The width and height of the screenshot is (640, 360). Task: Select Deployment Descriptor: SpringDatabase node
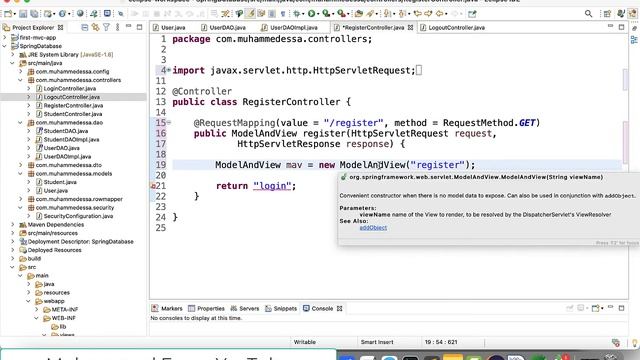coord(80,242)
